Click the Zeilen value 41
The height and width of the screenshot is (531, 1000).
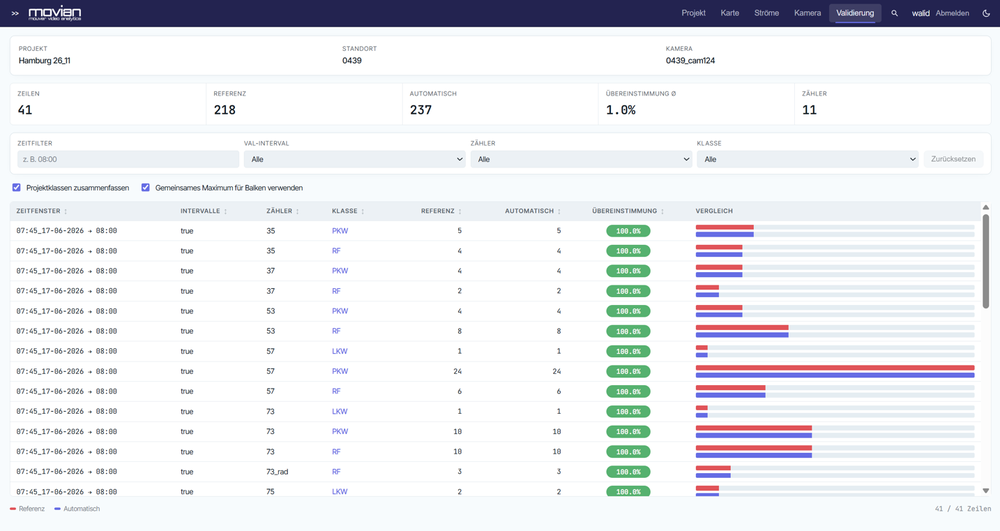25,110
